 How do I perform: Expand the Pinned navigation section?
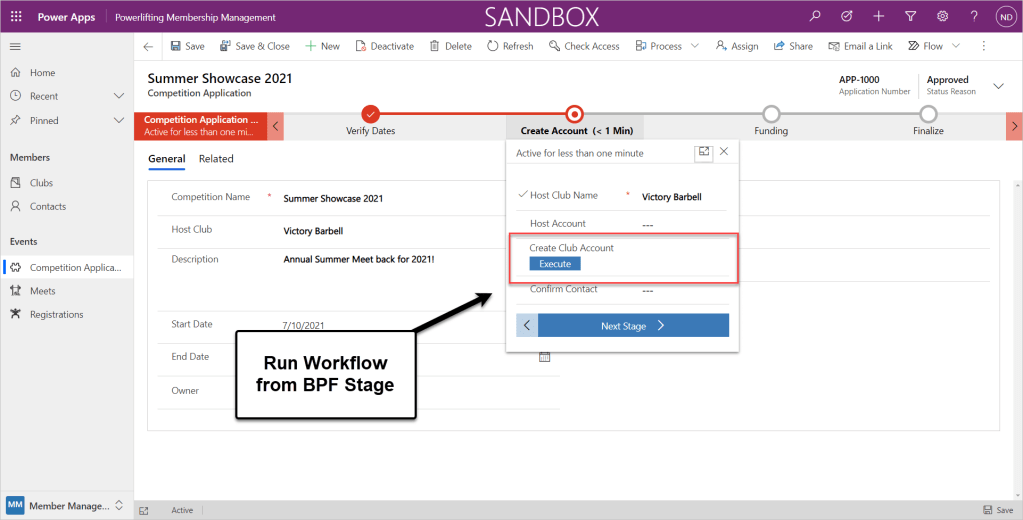(118, 120)
